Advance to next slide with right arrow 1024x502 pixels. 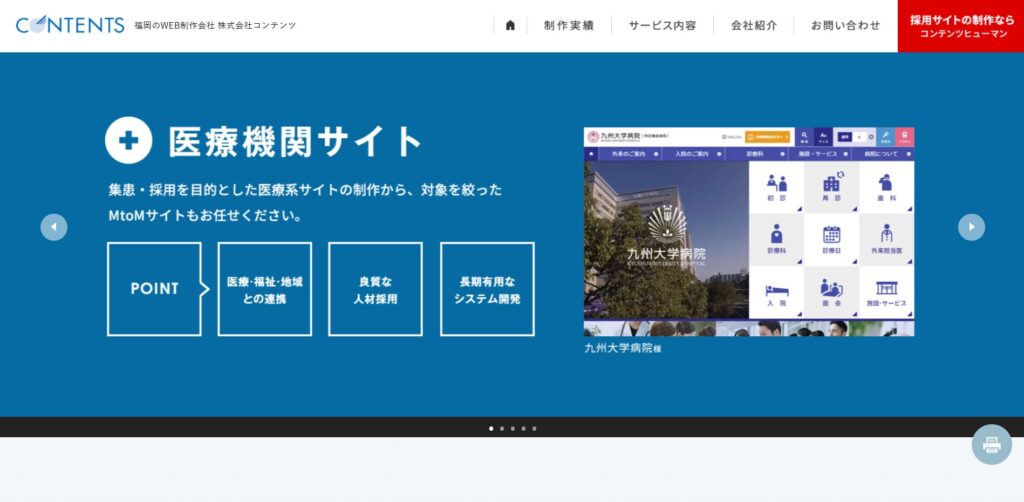click(971, 227)
